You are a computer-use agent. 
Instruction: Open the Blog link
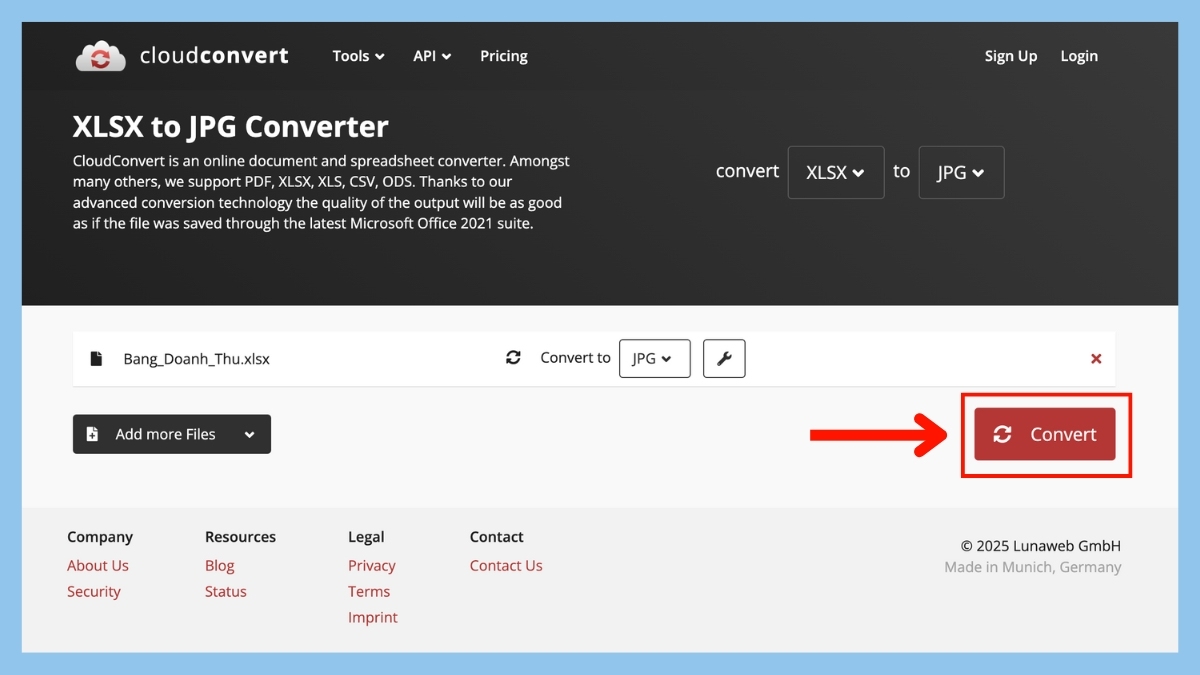tap(220, 565)
